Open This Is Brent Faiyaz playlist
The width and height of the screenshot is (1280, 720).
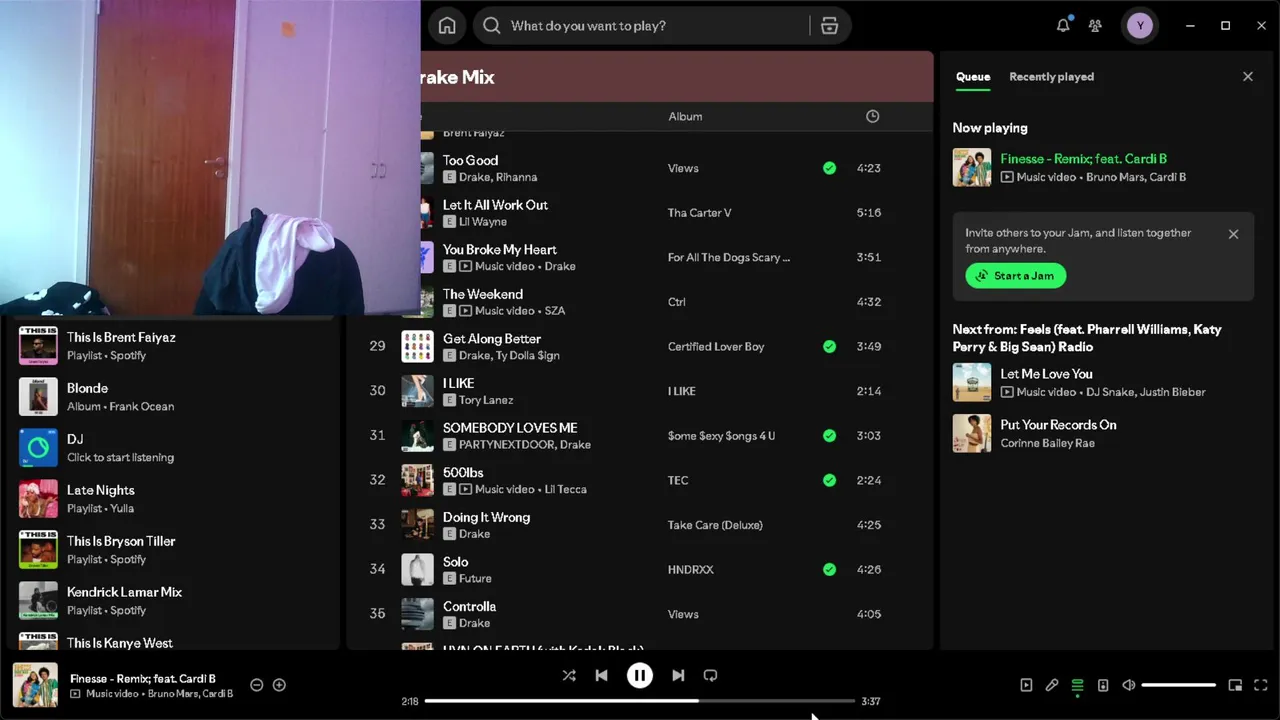pyautogui.click(x=175, y=346)
